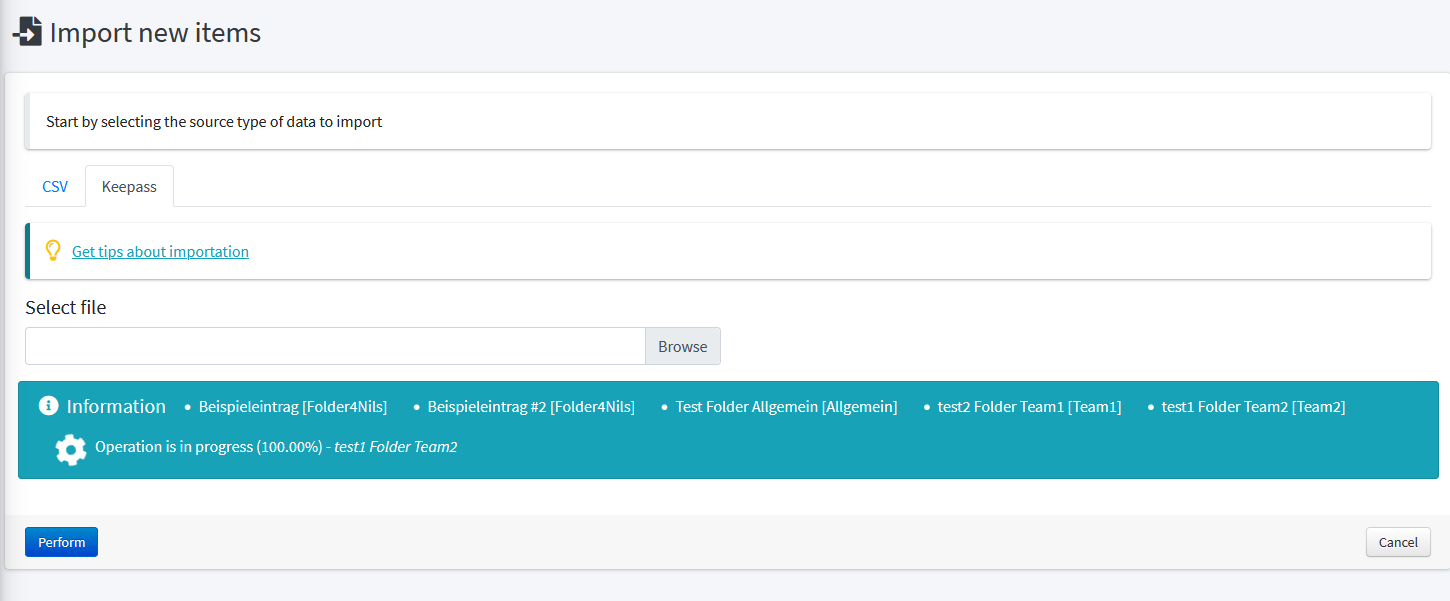Open the Get tips about importation link
1450x601 pixels.
coord(159,251)
